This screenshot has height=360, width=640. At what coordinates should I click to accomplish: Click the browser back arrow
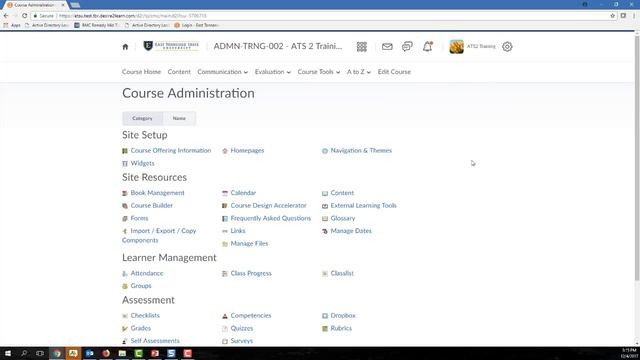pos(6,16)
